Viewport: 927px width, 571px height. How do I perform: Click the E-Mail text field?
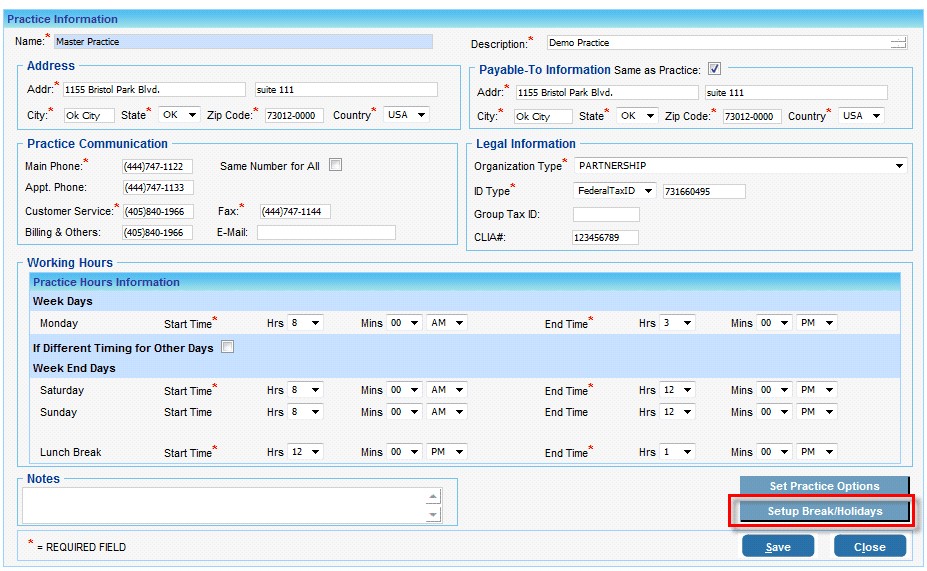326,232
